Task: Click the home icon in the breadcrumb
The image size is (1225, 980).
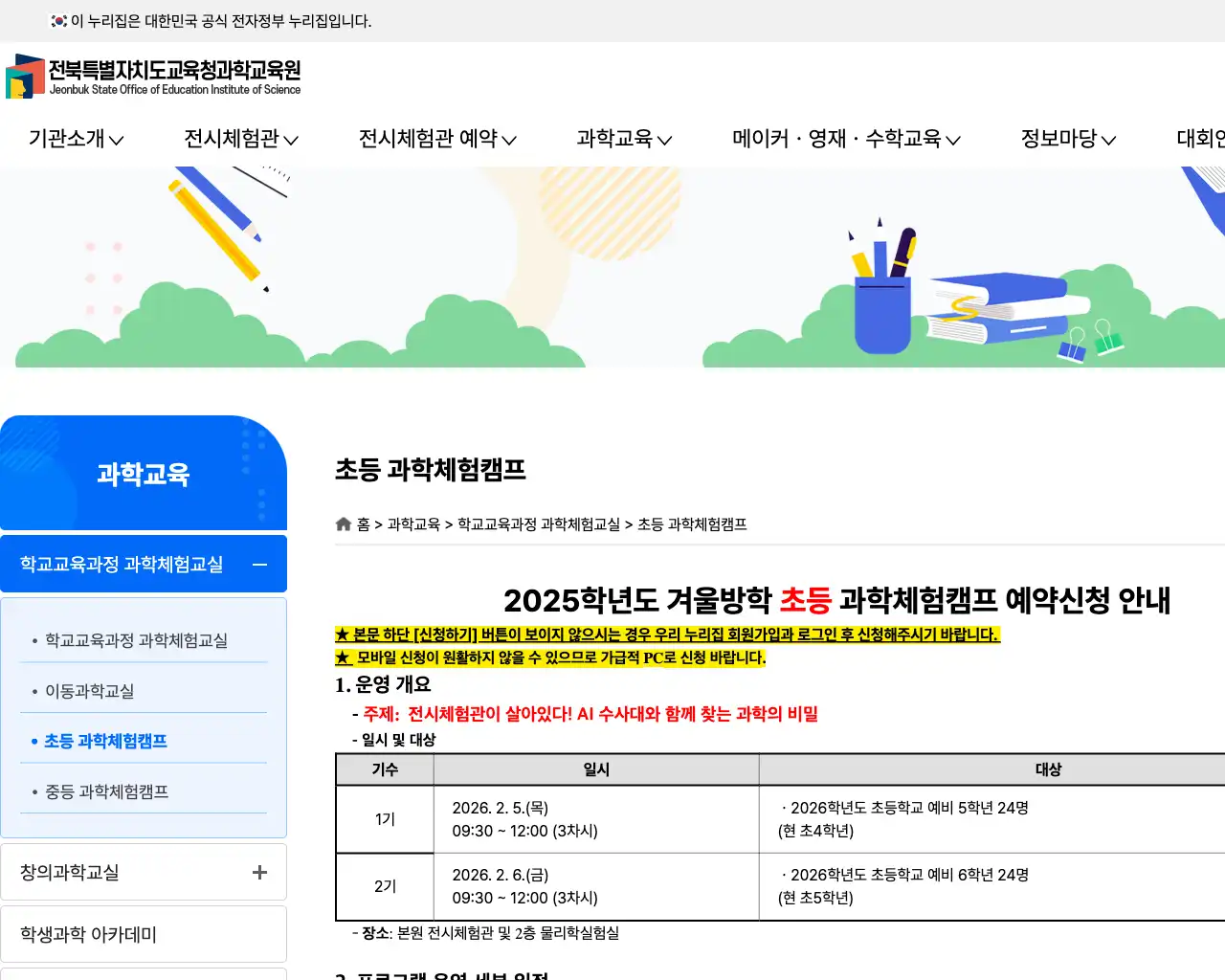Action: point(343,523)
